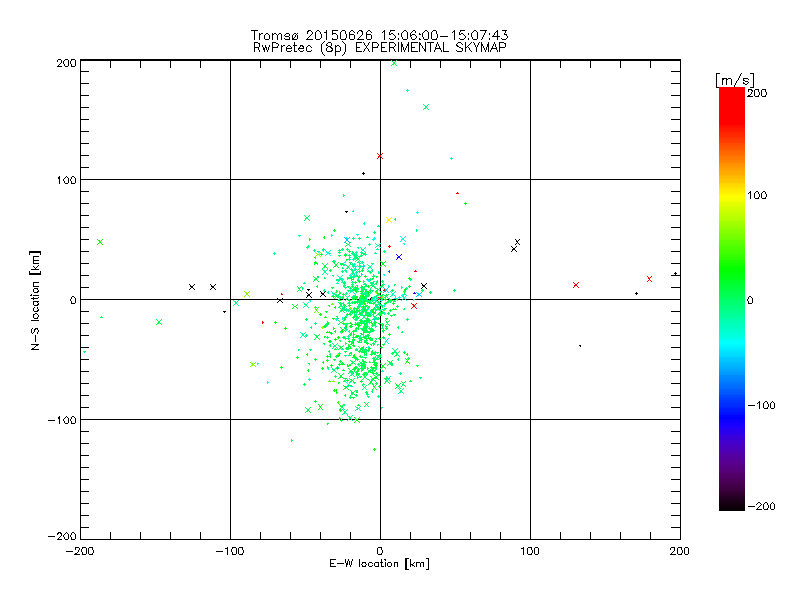
Task: Pick the red region of the velocity colorbar
Action: 732,105
